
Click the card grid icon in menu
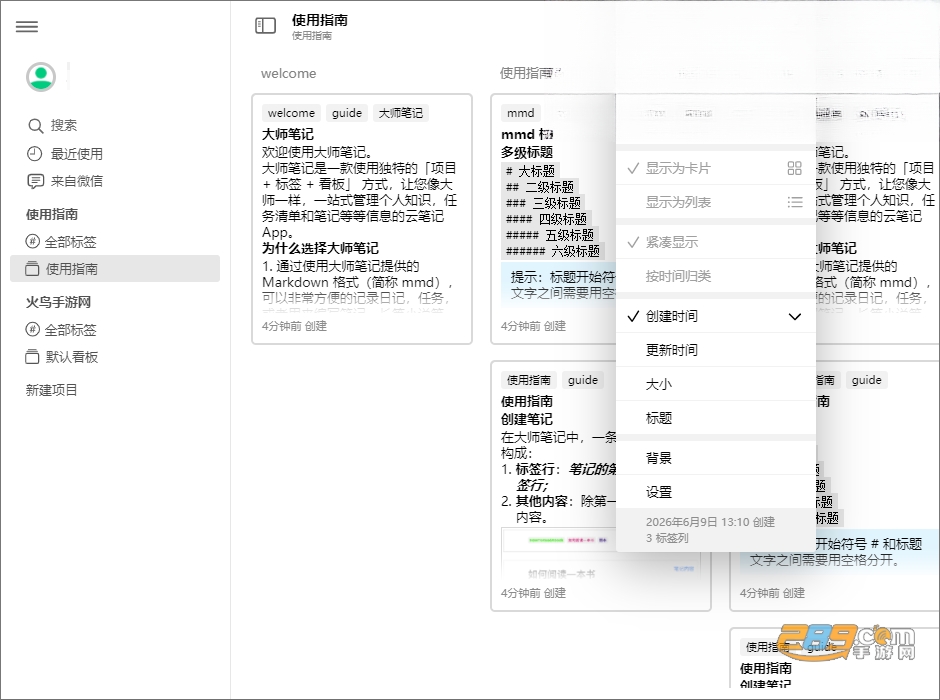click(x=794, y=168)
